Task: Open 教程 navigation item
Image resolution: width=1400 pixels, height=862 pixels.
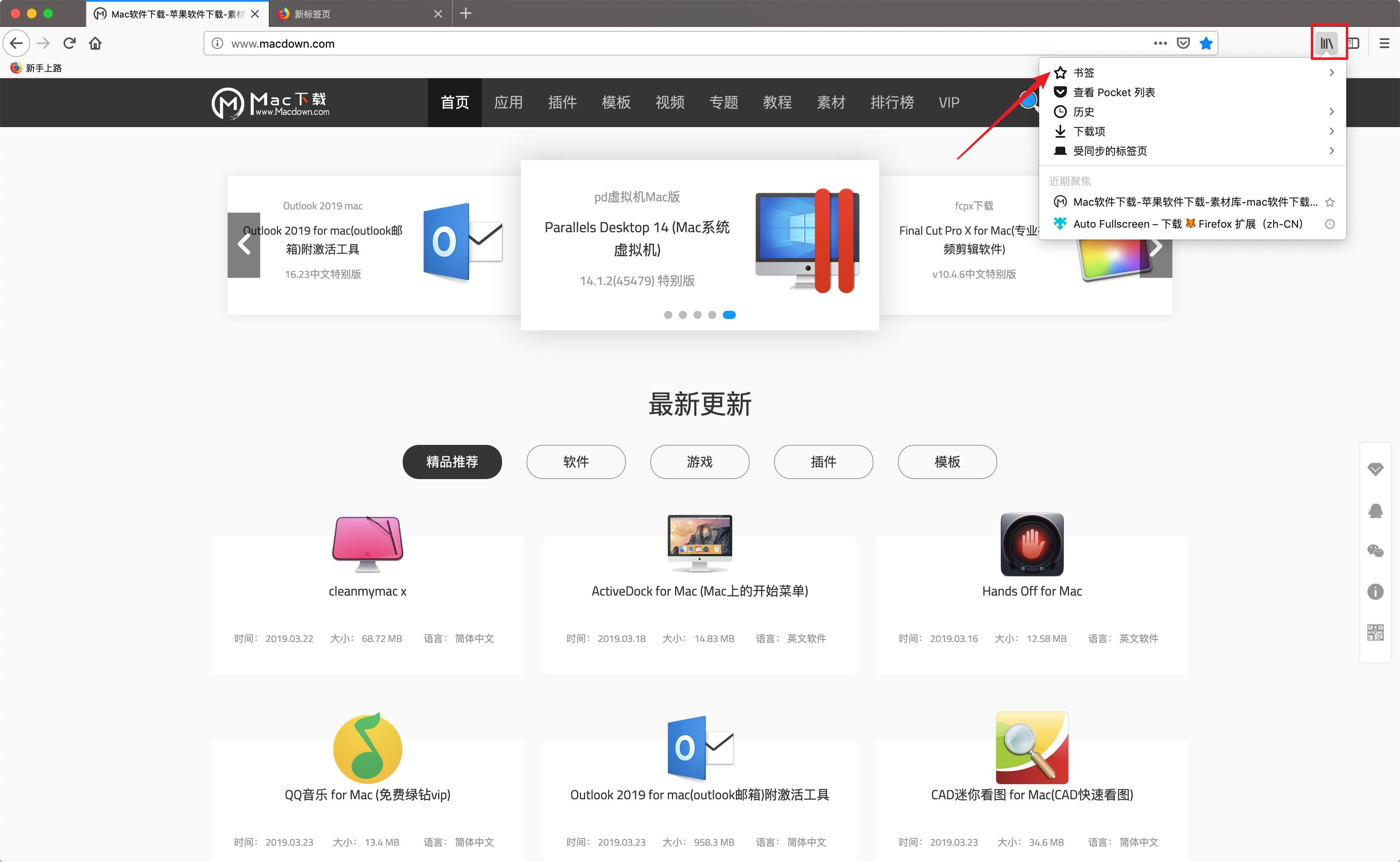Action: click(777, 103)
